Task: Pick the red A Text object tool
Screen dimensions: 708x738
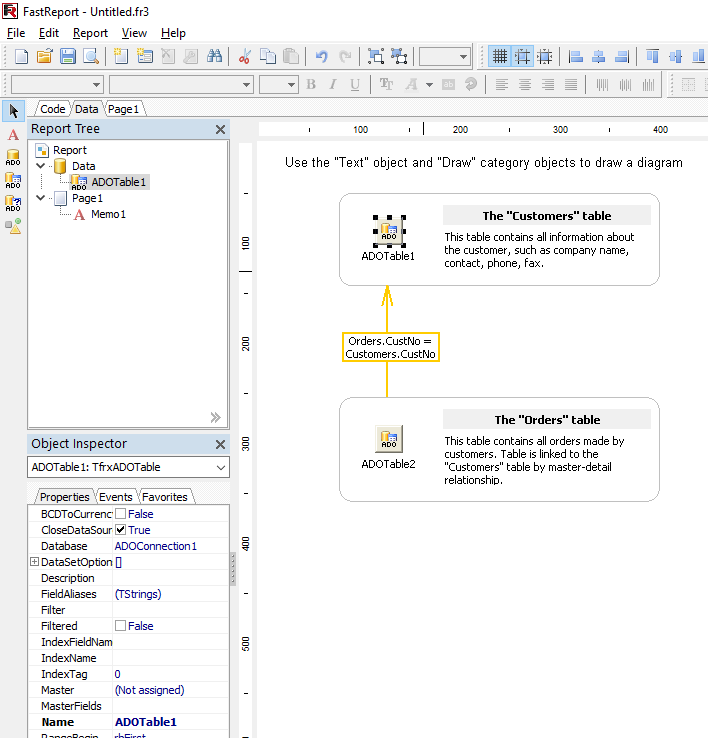Action: pyautogui.click(x=13, y=135)
